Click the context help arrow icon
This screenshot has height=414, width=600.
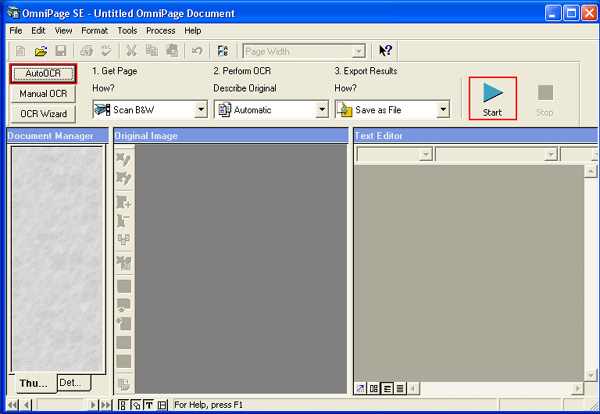click(x=385, y=51)
